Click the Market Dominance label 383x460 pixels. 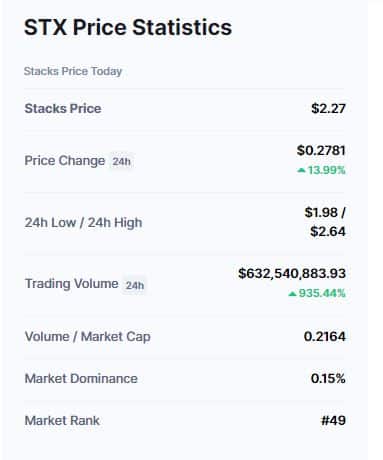click(81, 378)
